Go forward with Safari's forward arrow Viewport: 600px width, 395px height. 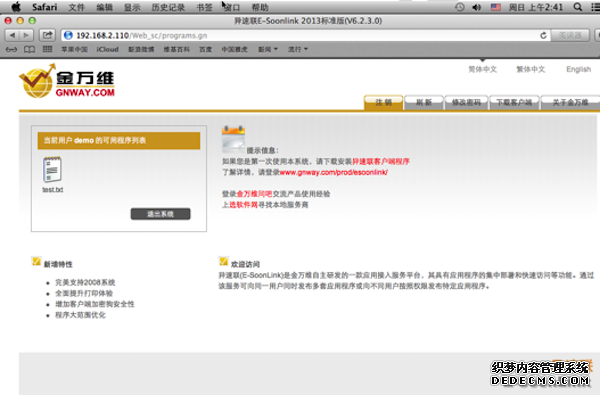click(x=26, y=35)
